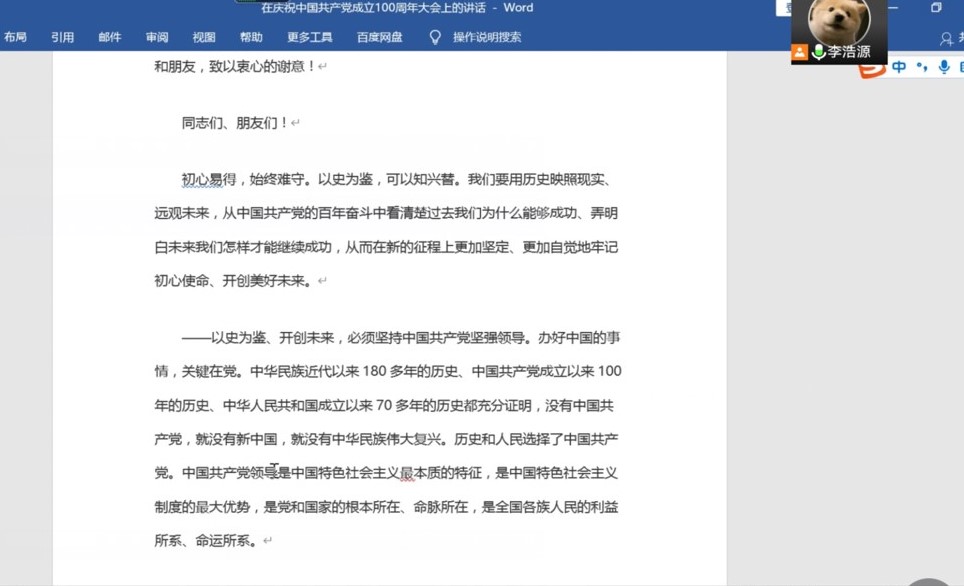964x586 pixels.
Task: Toggle the 中 Chinese input mode
Action: tap(899, 67)
